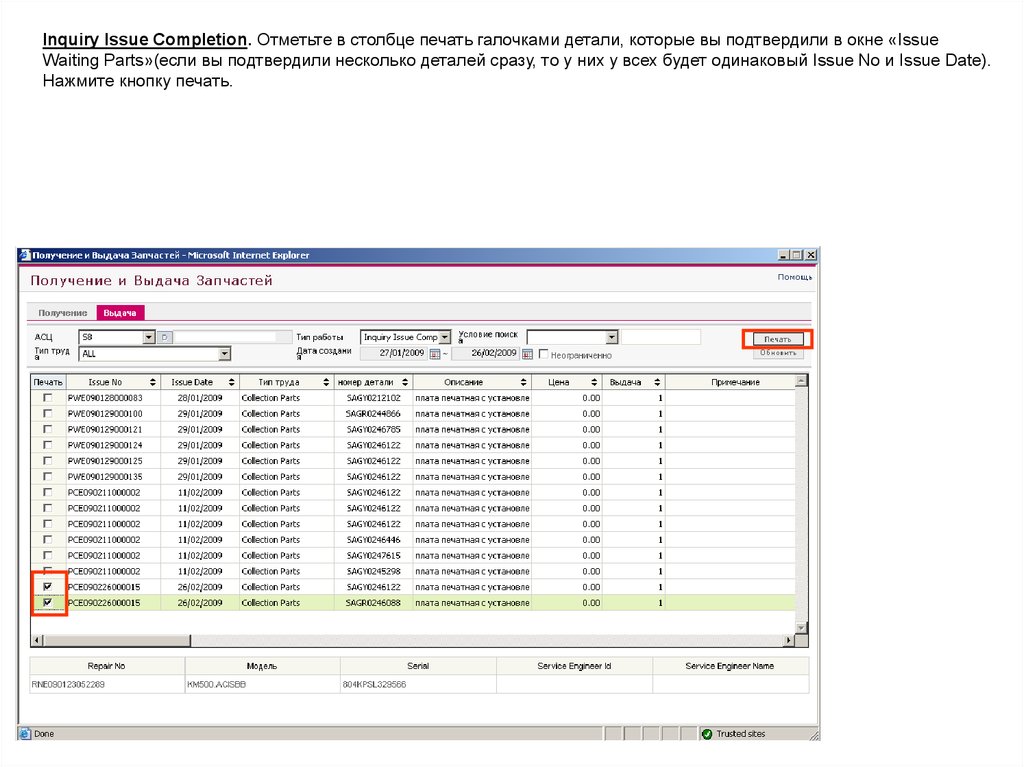The height and width of the screenshot is (767, 1024).
Task: Sort by the Выдача column arrows
Action: point(657,382)
